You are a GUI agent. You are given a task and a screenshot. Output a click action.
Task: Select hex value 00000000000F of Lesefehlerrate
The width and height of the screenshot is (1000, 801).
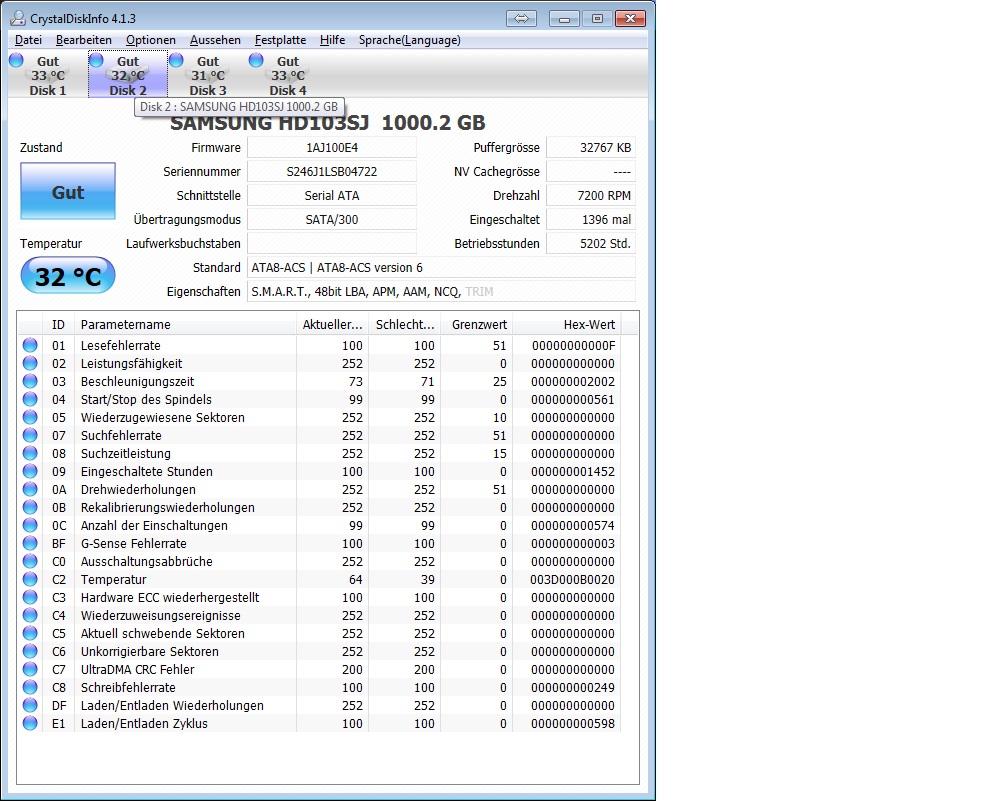(573, 345)
